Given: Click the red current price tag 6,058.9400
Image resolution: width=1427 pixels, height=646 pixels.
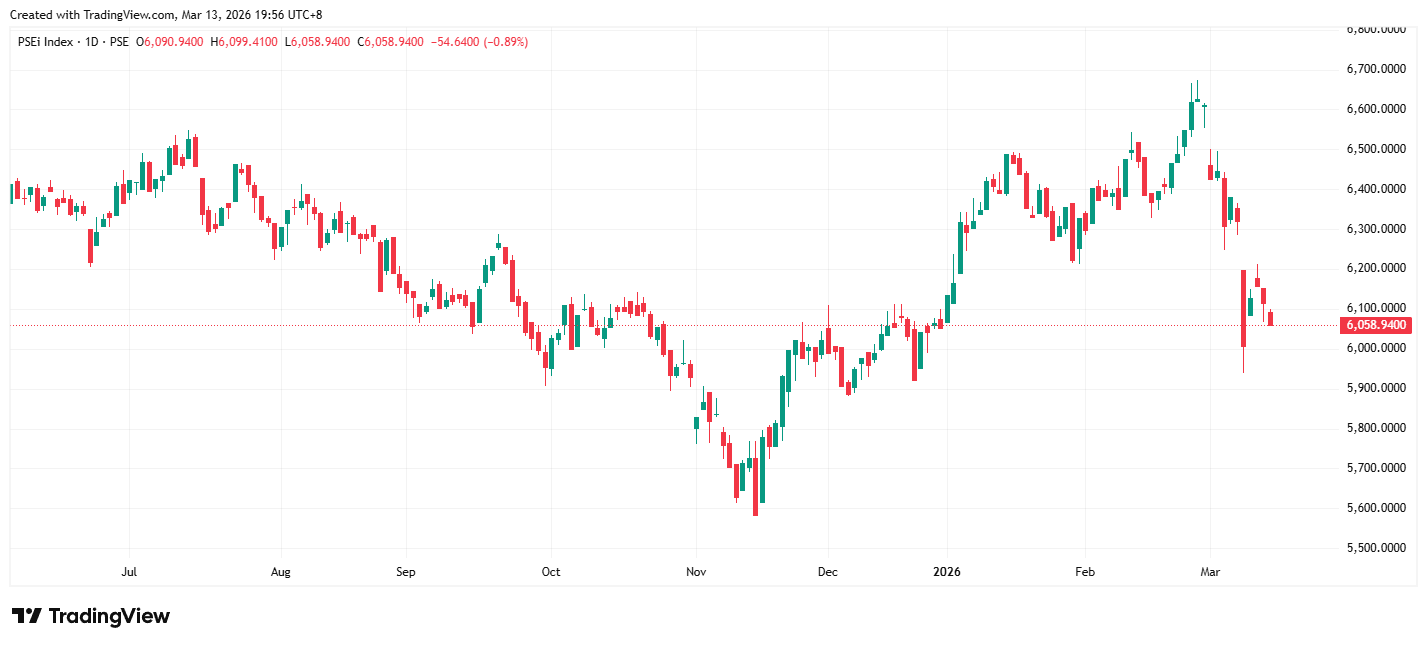Looking at the screenshot, I should click(x=1374, y=325).
